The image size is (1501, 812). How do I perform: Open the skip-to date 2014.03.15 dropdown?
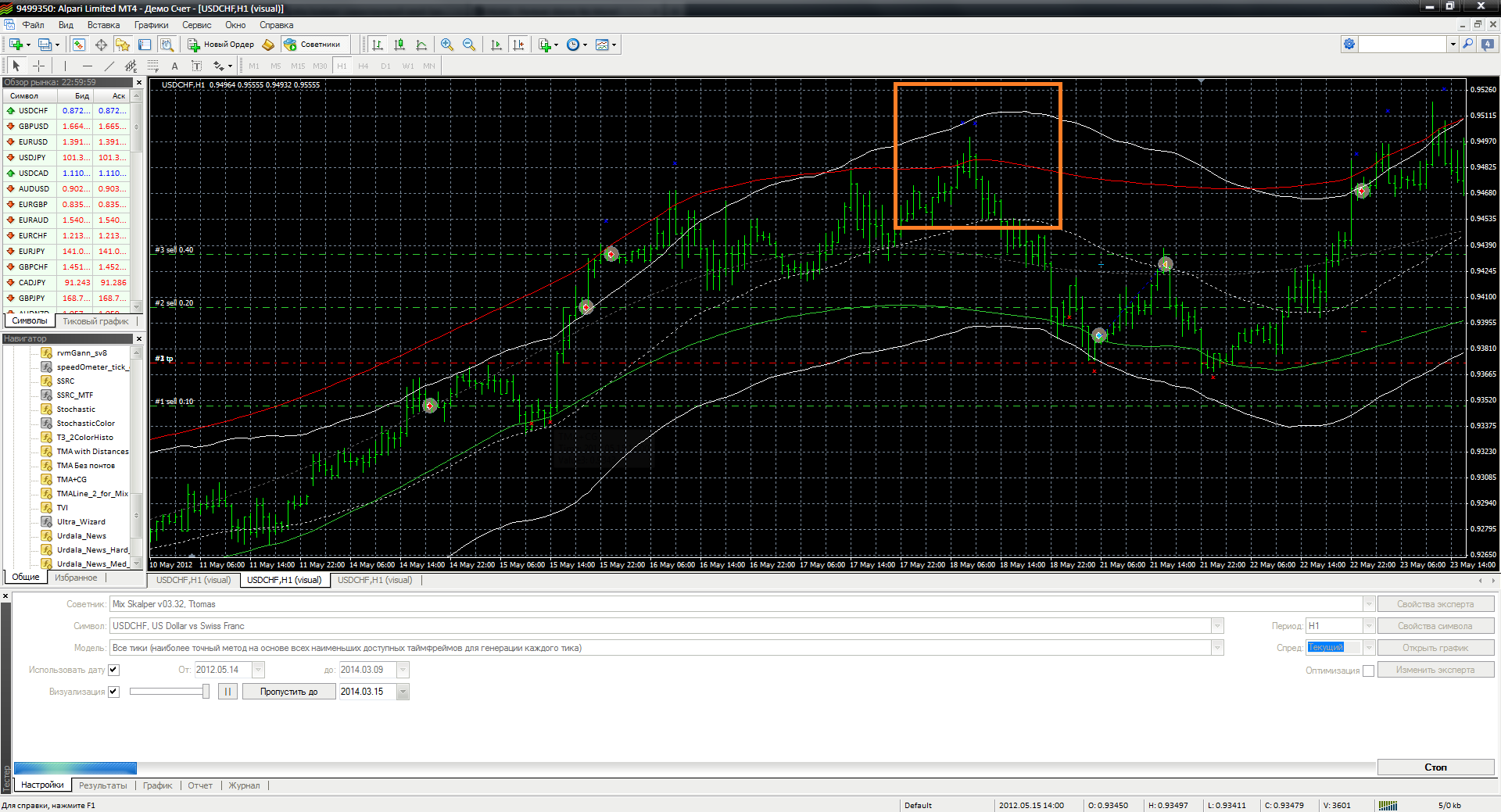click(403, 692)
